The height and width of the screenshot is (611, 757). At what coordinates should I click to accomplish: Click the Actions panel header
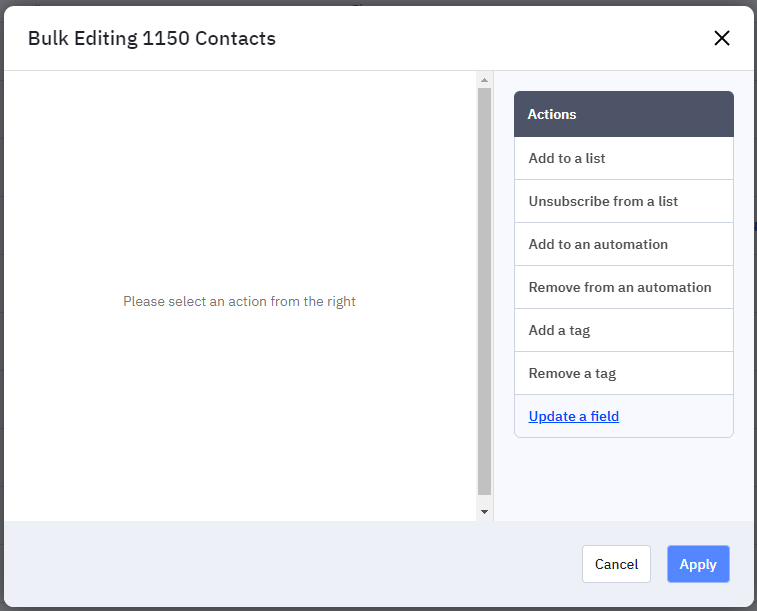click(x=624, y=114)
